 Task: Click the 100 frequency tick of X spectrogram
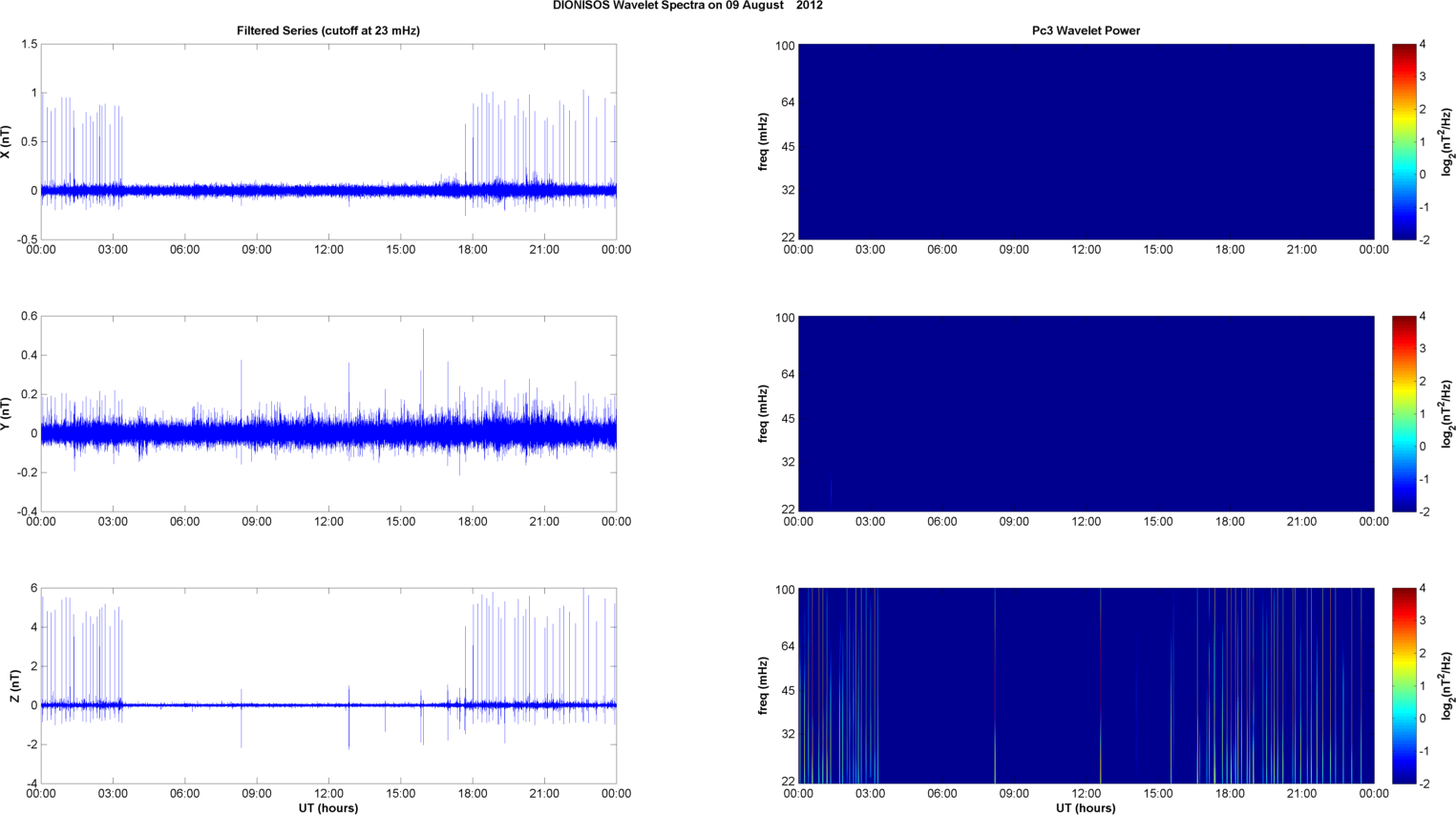point(785,46)
